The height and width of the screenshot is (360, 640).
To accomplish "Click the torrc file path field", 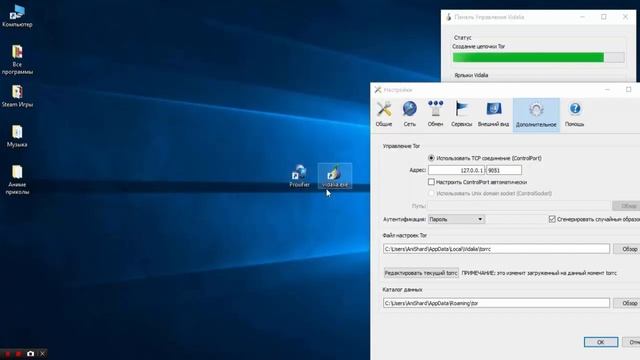I will click(496, 249).
